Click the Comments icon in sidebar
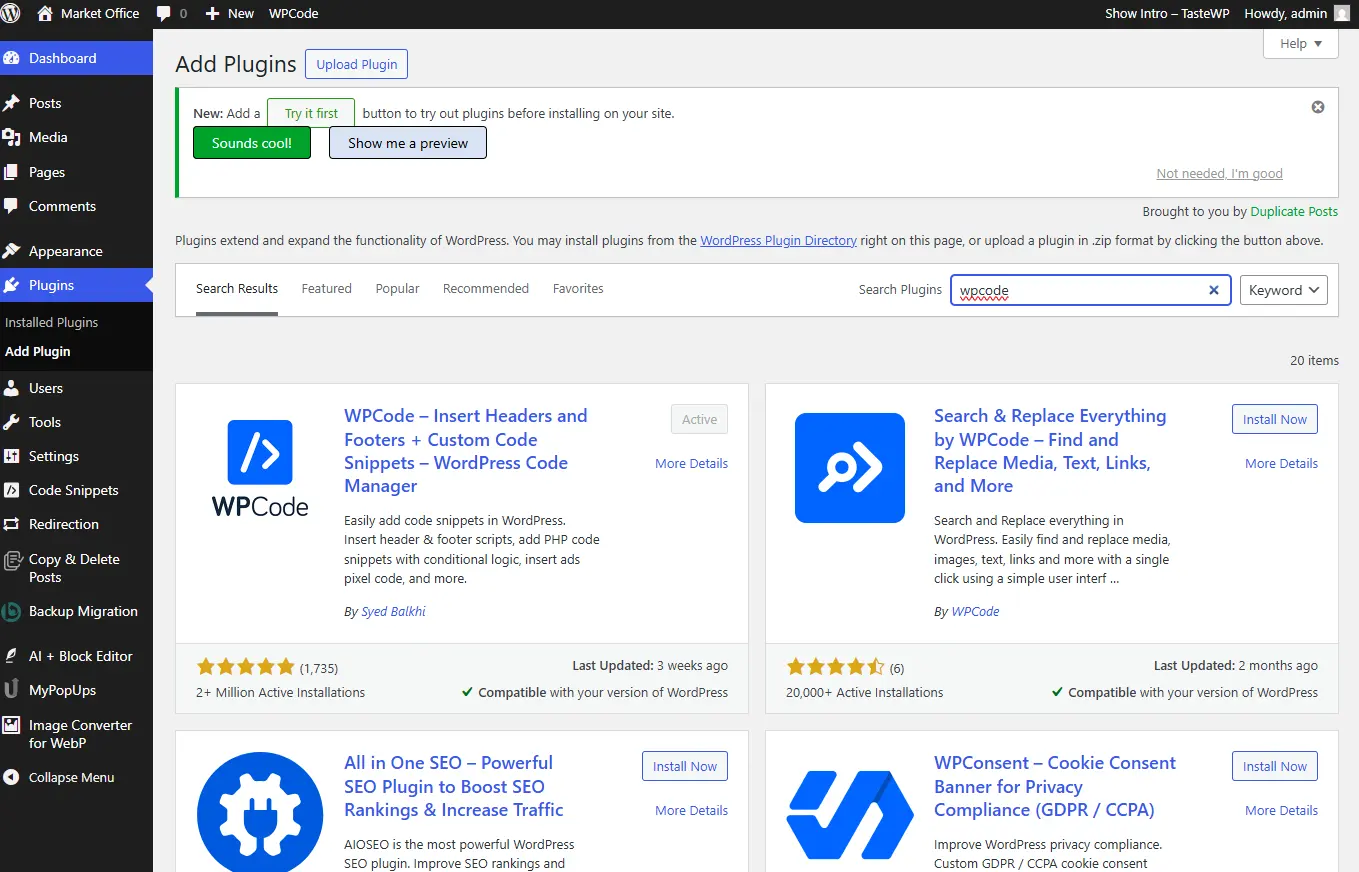Screen dimensions: 1359x872 [12, 206]
